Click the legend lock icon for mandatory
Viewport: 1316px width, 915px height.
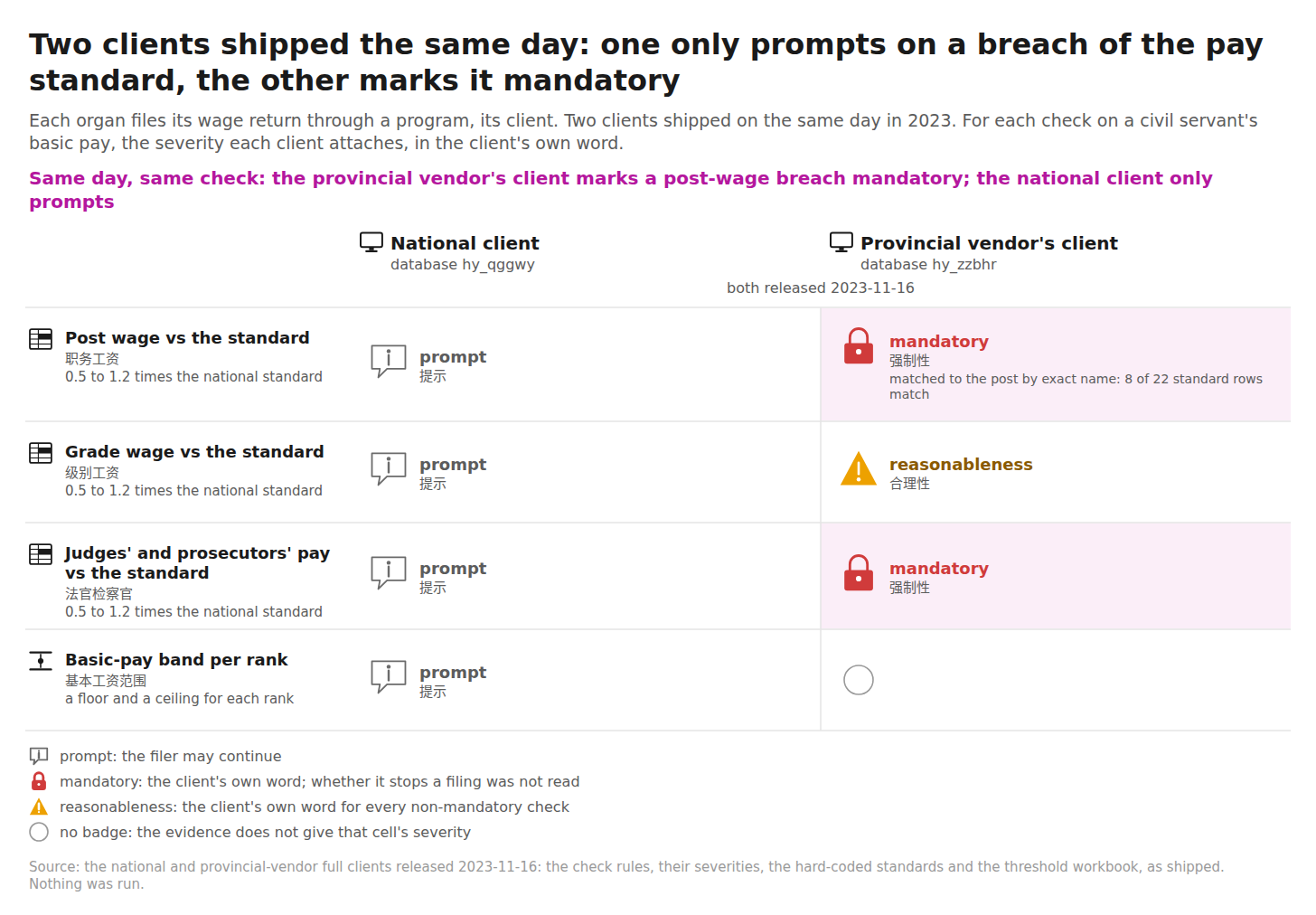(39, 781)
